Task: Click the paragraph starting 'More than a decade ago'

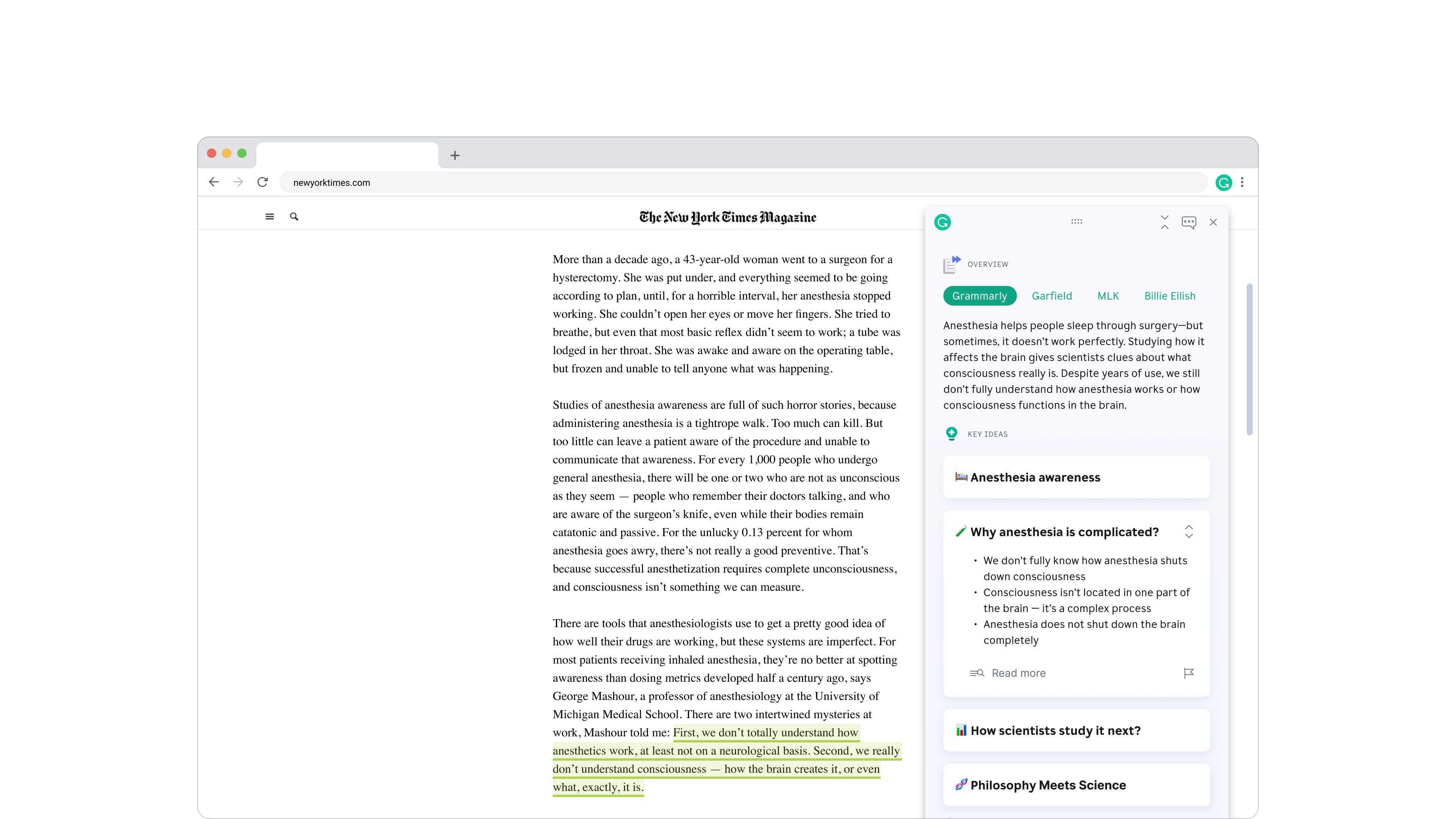Action: coord(726,314)
